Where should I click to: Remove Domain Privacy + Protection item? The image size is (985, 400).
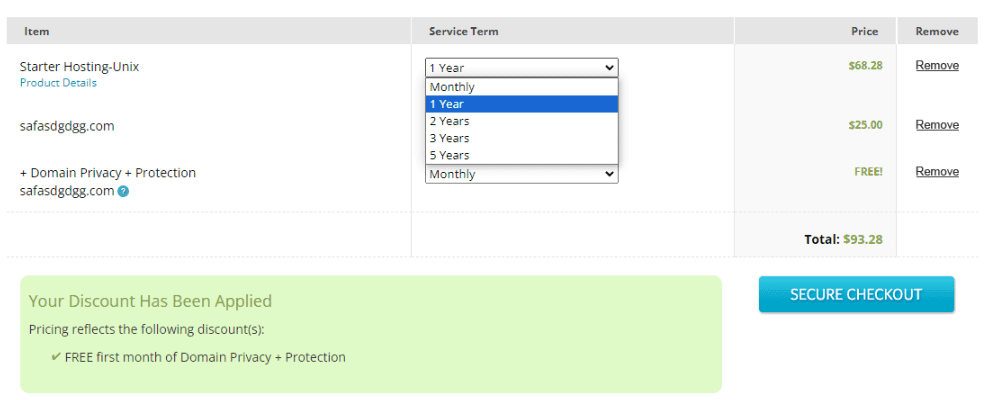pos(937,171)
